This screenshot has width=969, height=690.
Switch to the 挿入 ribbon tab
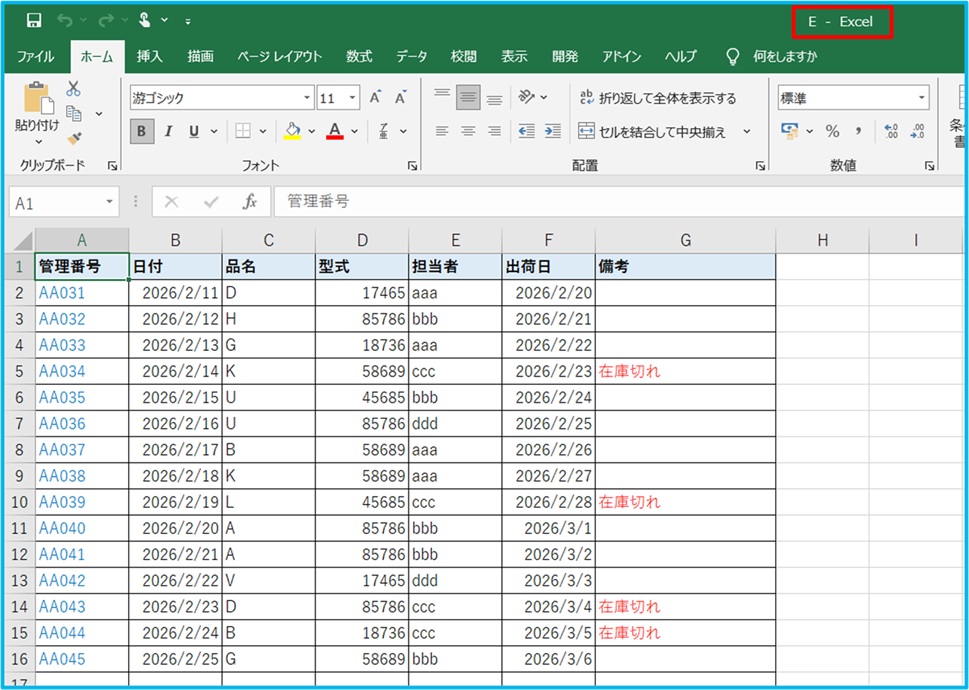tap(150, 56)
